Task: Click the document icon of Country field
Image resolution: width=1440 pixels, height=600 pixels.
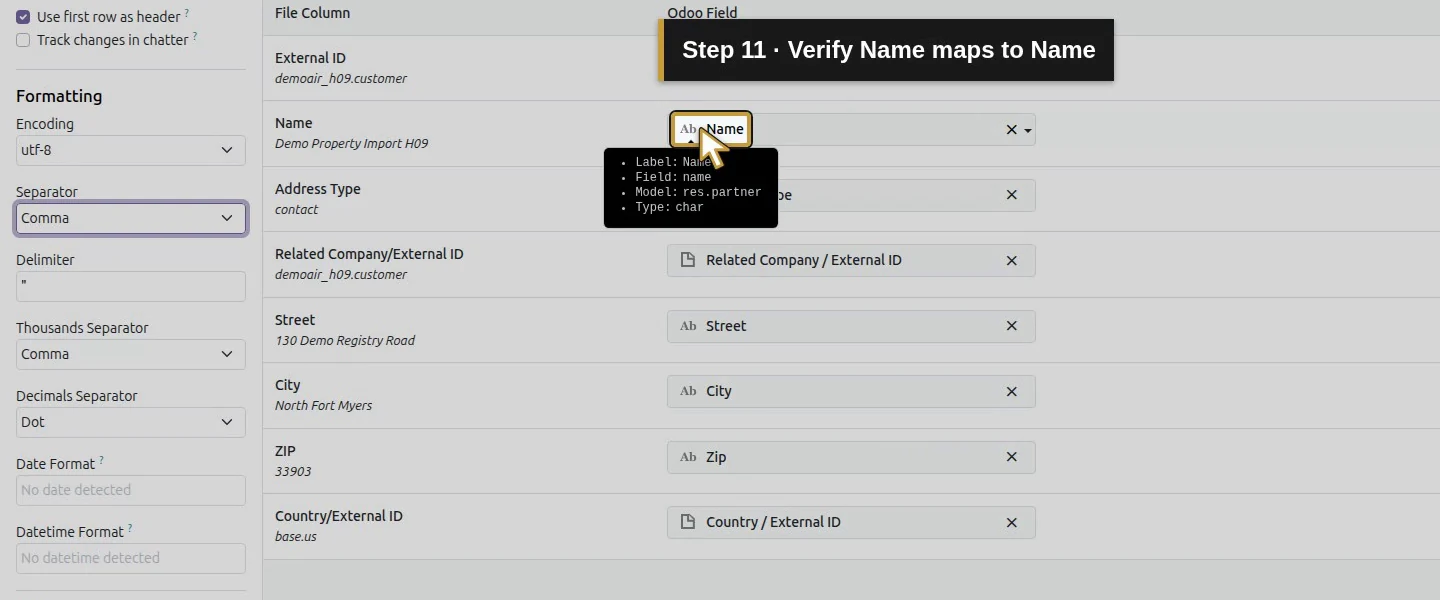Action: [x=687, y=522]
